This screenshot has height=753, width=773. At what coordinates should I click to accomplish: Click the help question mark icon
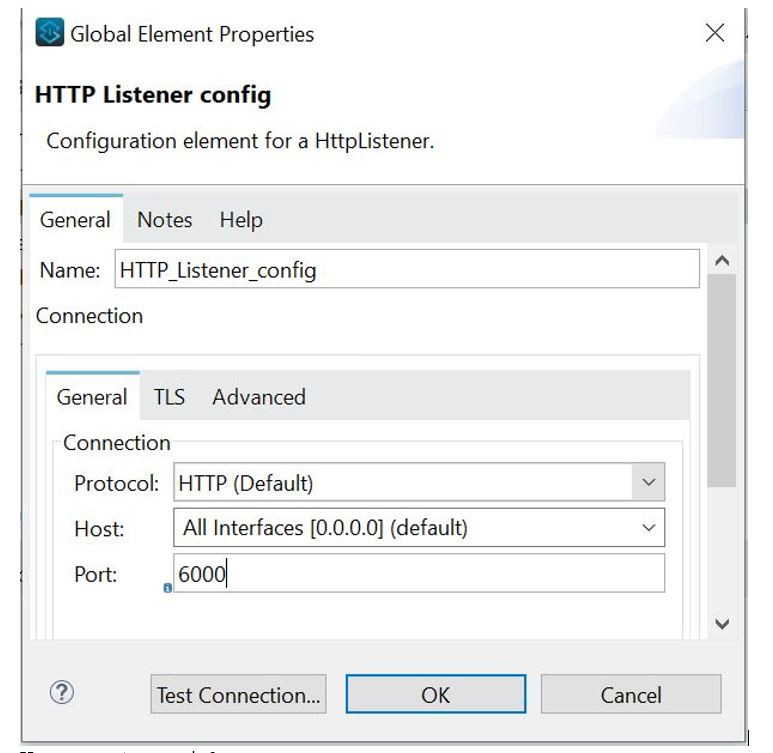(x=61, y=694)
